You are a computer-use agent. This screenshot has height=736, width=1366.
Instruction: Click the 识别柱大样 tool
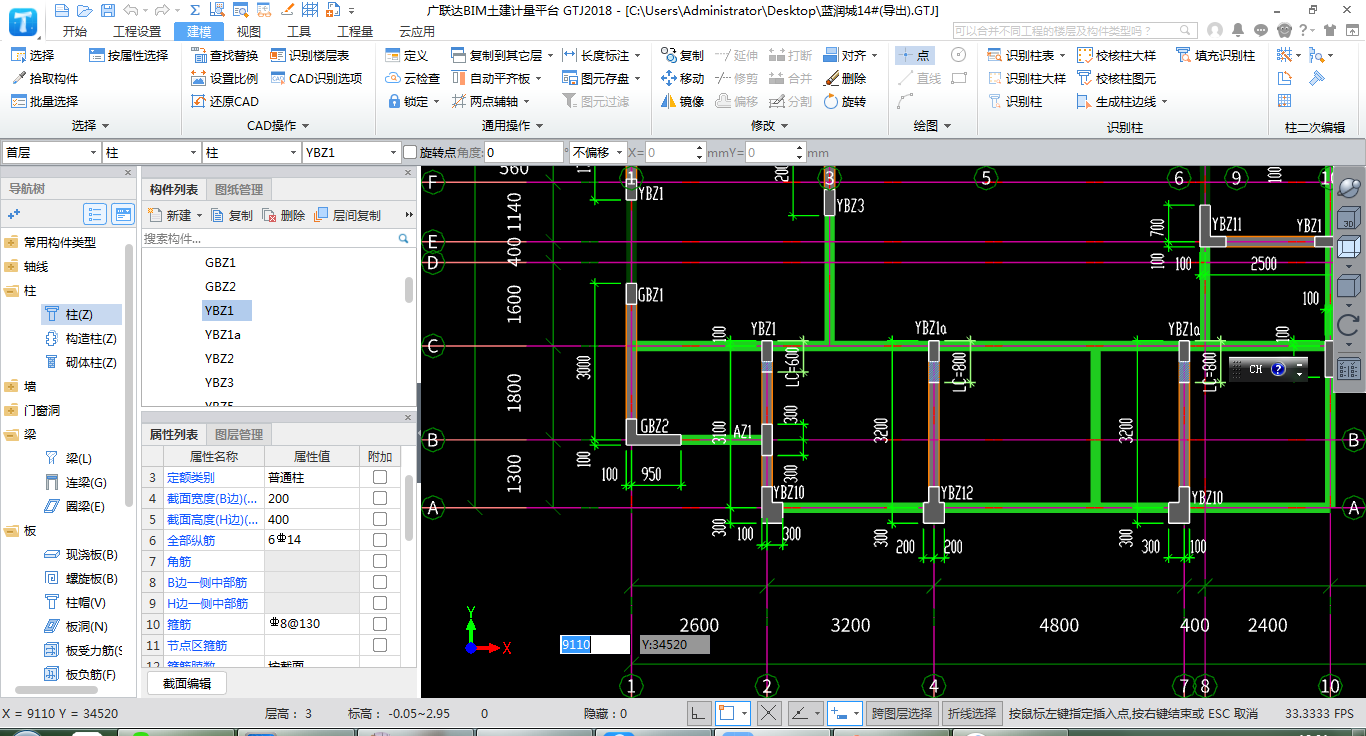tap(1026, 78)
